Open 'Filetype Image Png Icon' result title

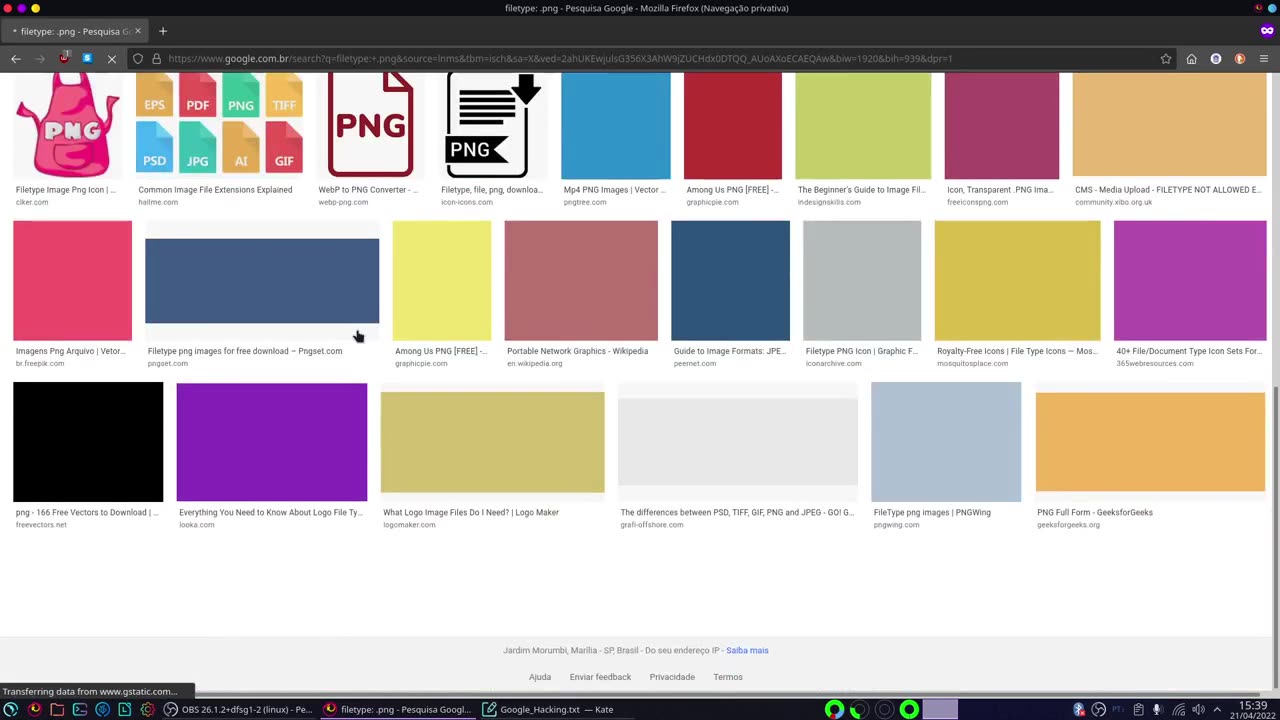click(66, 190)
